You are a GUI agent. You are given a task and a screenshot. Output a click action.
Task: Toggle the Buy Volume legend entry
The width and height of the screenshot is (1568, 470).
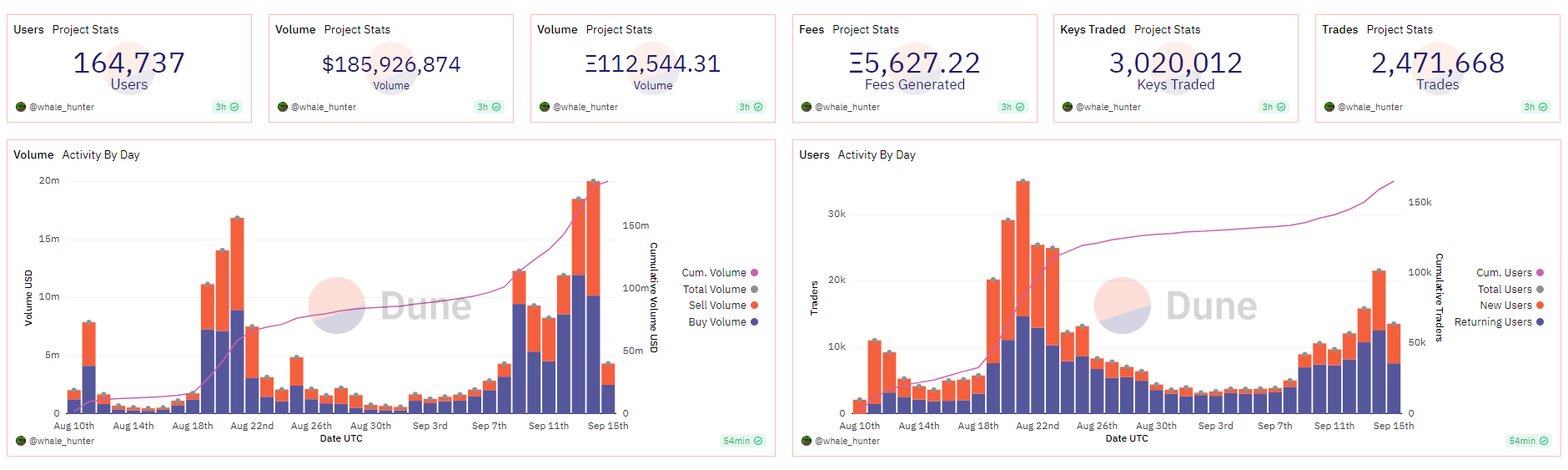[x=717, y=322]
